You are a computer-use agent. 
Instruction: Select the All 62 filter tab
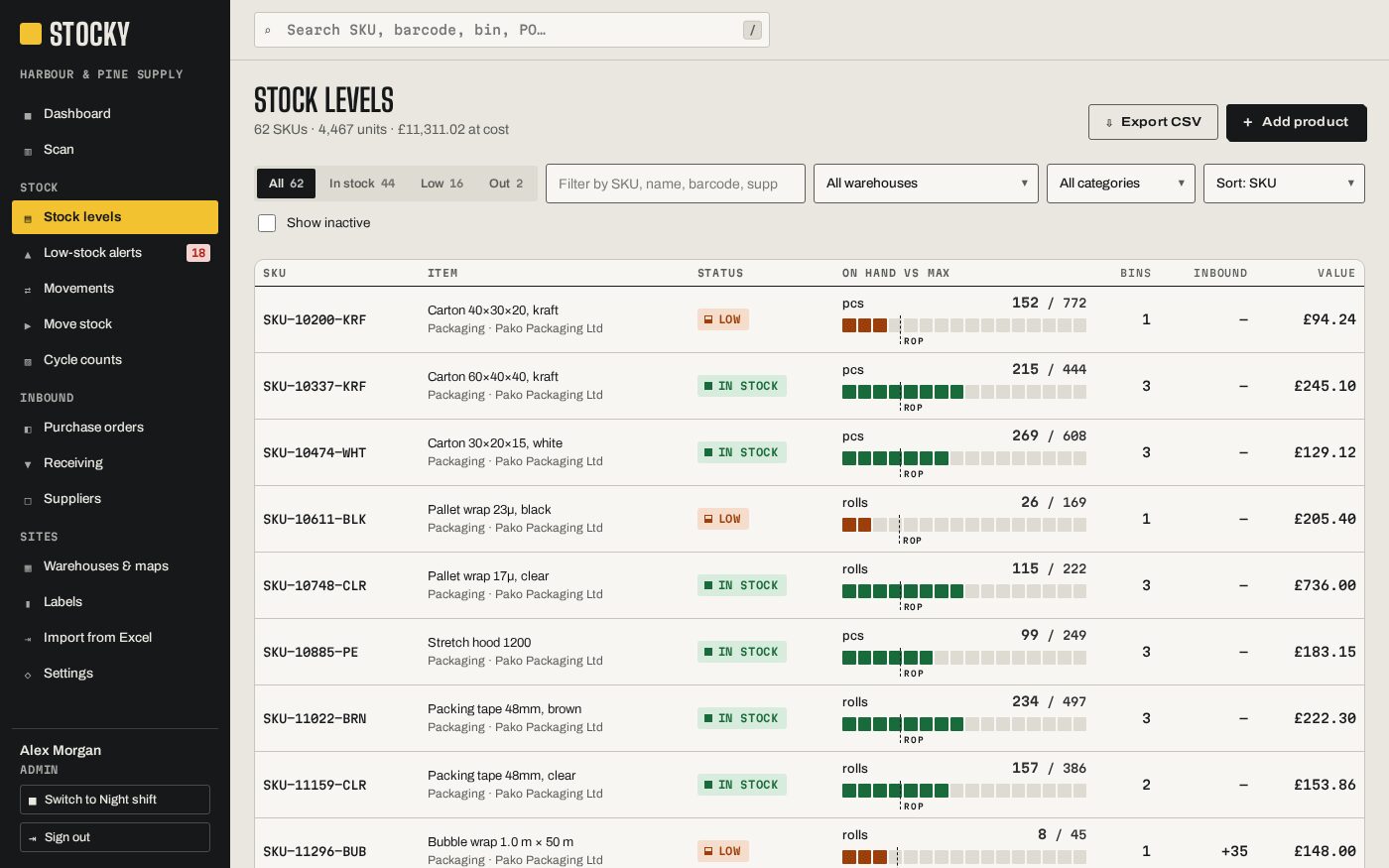287,184
